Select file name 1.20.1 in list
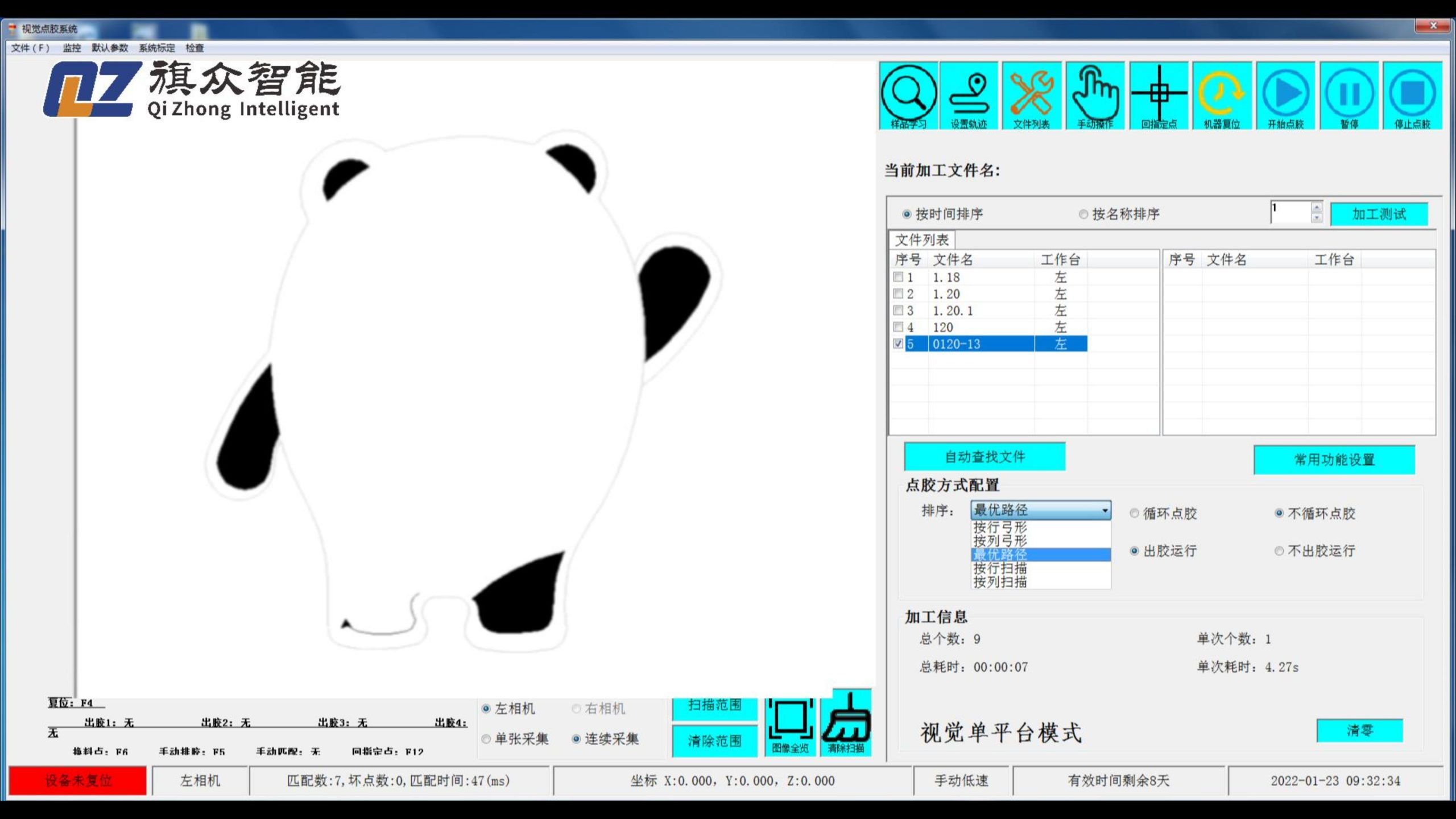 tap(953, 311)
